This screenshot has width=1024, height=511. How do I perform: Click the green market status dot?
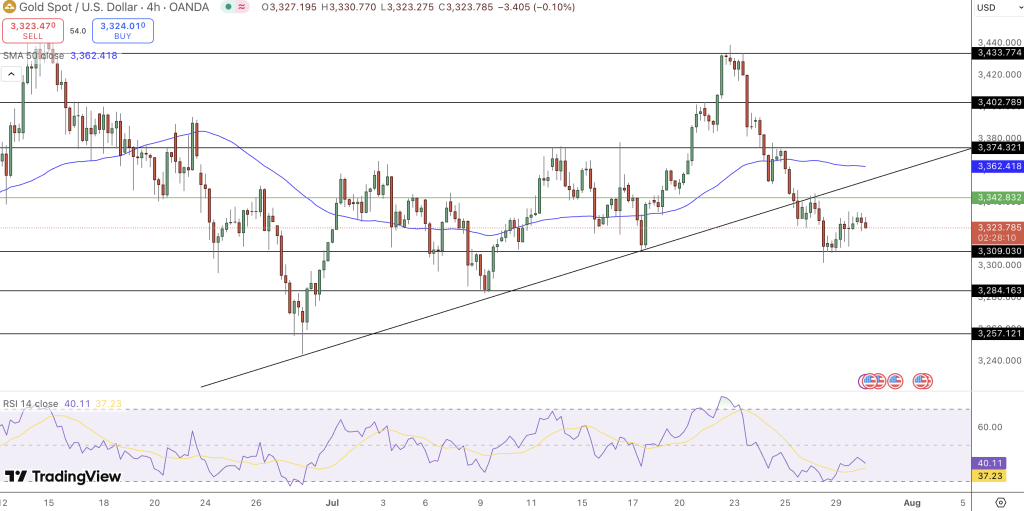[x=227, y=7]
